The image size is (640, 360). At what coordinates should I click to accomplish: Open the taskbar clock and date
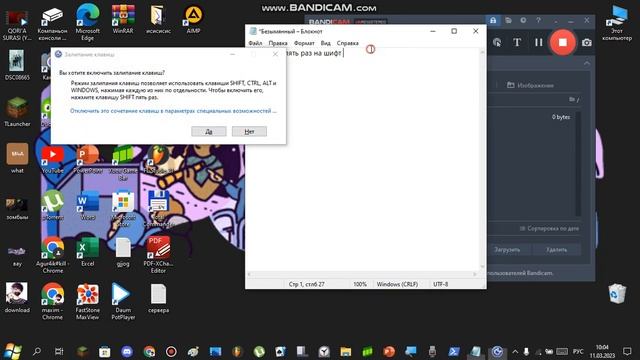pos(602,351)
